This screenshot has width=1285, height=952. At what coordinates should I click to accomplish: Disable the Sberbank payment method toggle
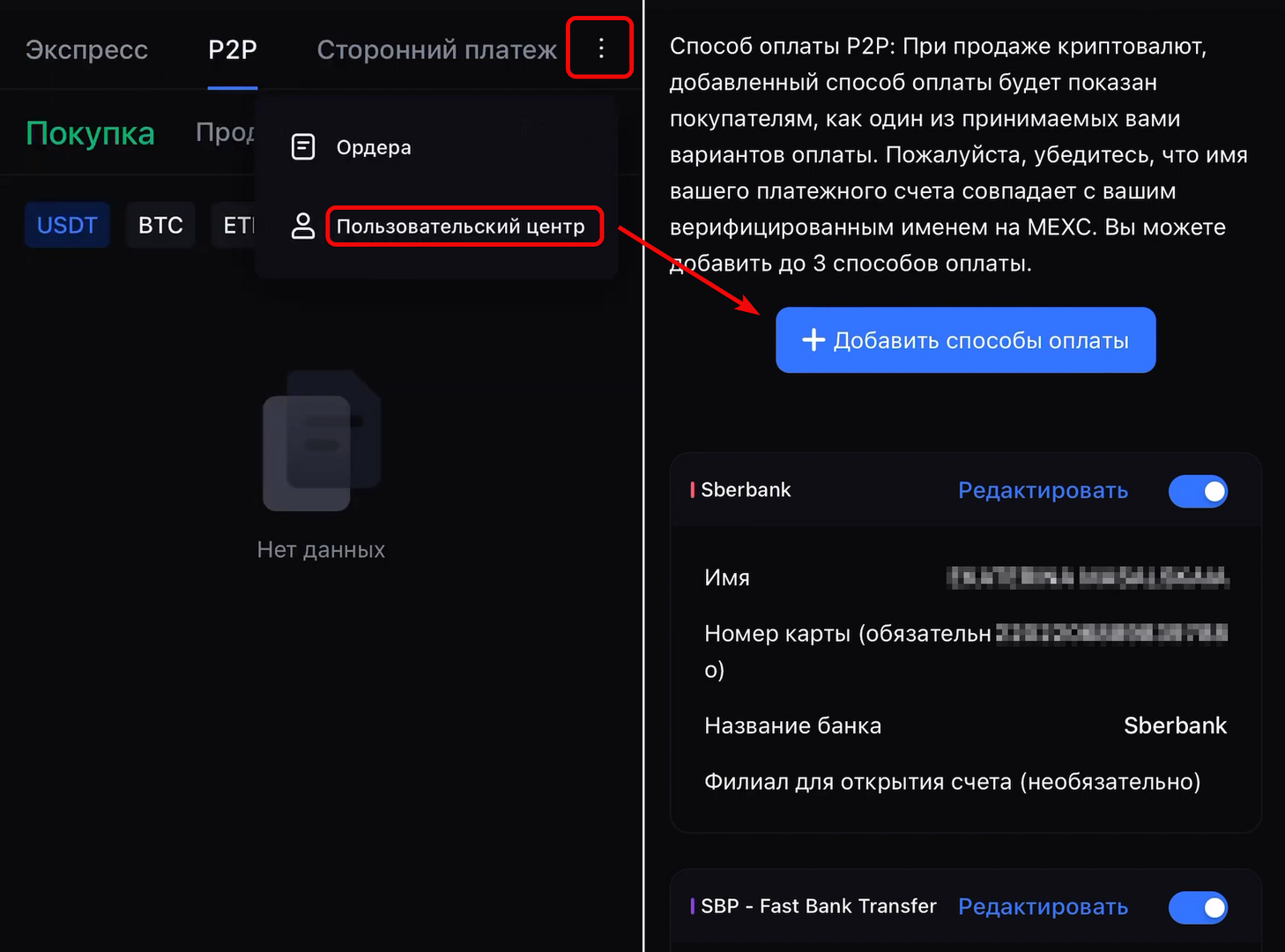point(1198,491)
